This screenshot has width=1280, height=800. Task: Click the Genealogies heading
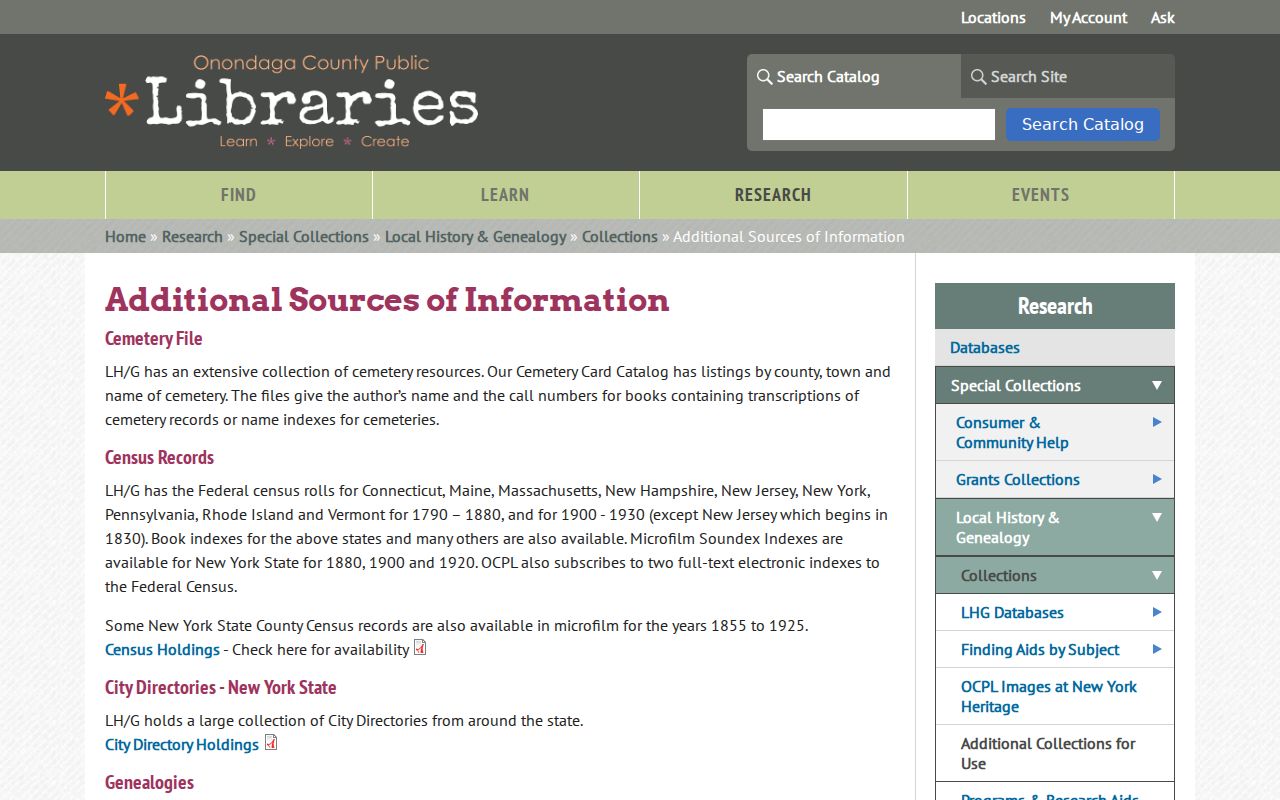tap(150, 782)
